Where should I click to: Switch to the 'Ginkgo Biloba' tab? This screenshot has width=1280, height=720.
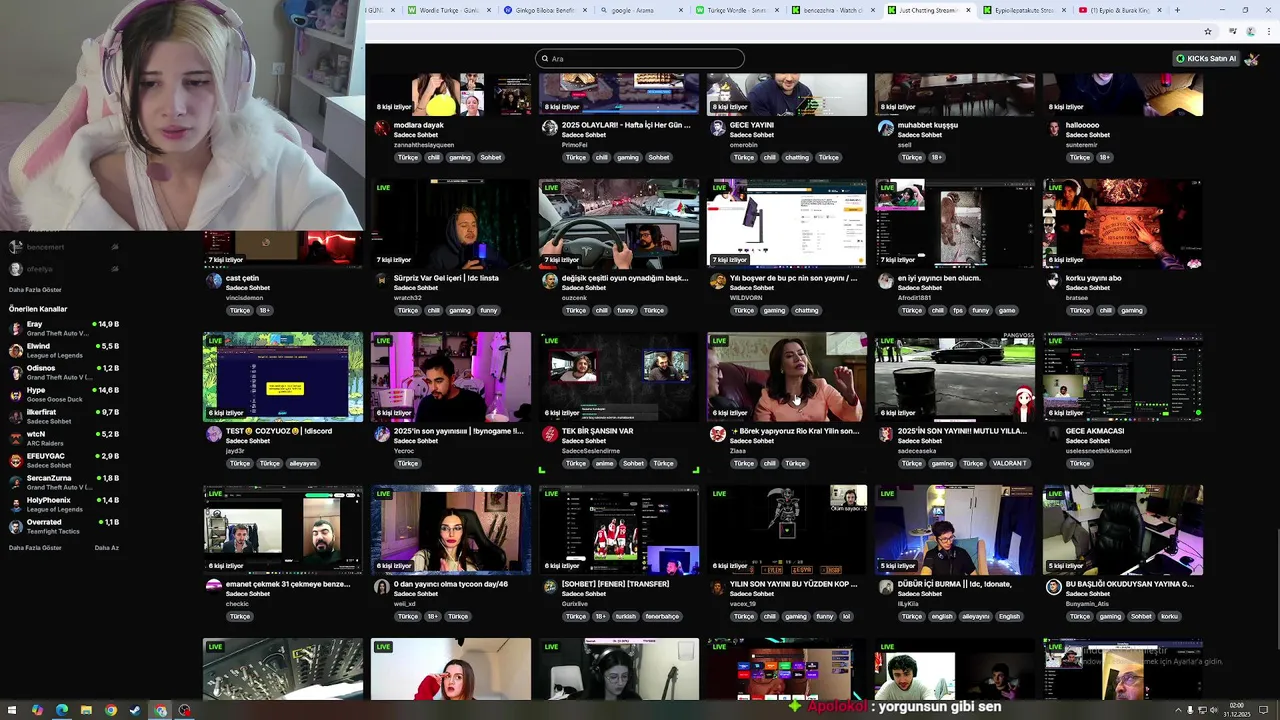[546, 10]
